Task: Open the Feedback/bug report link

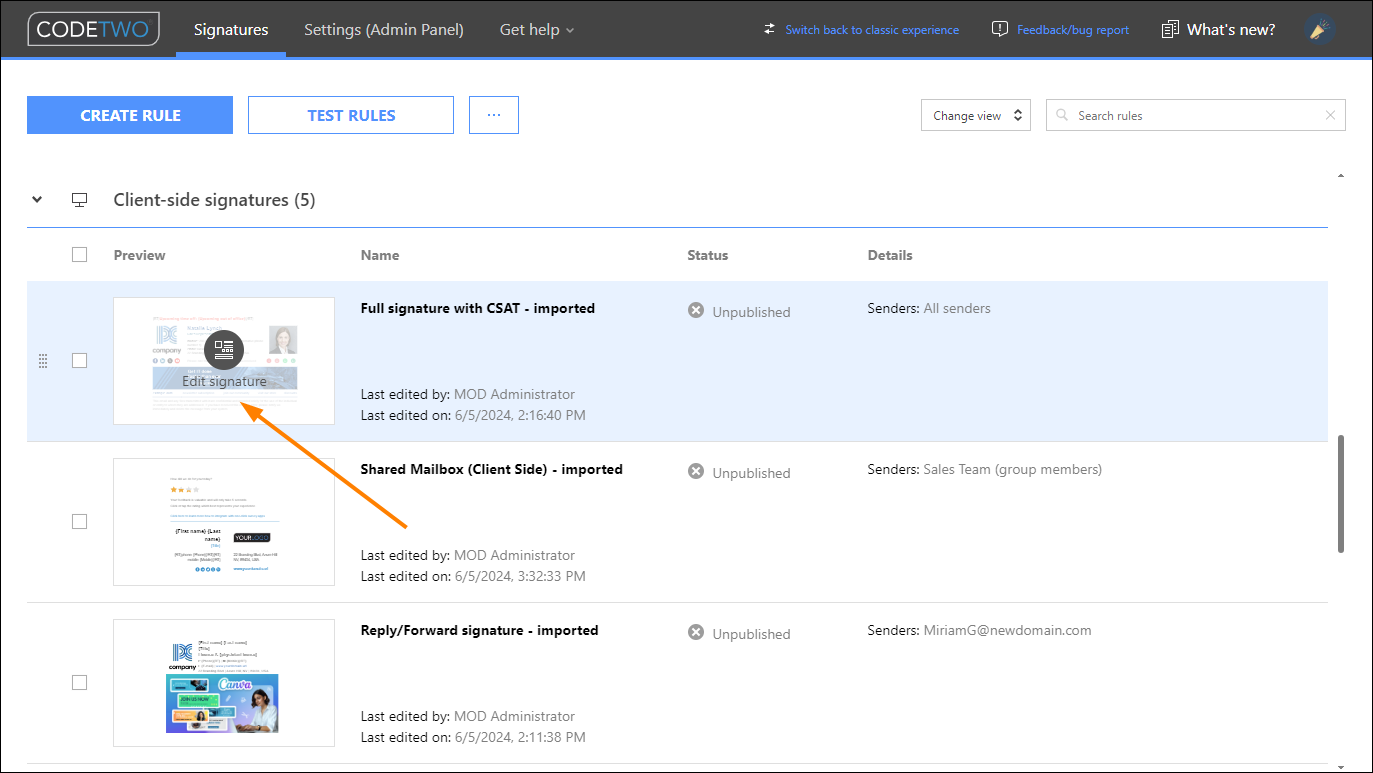Action: tap(1073, 30)
